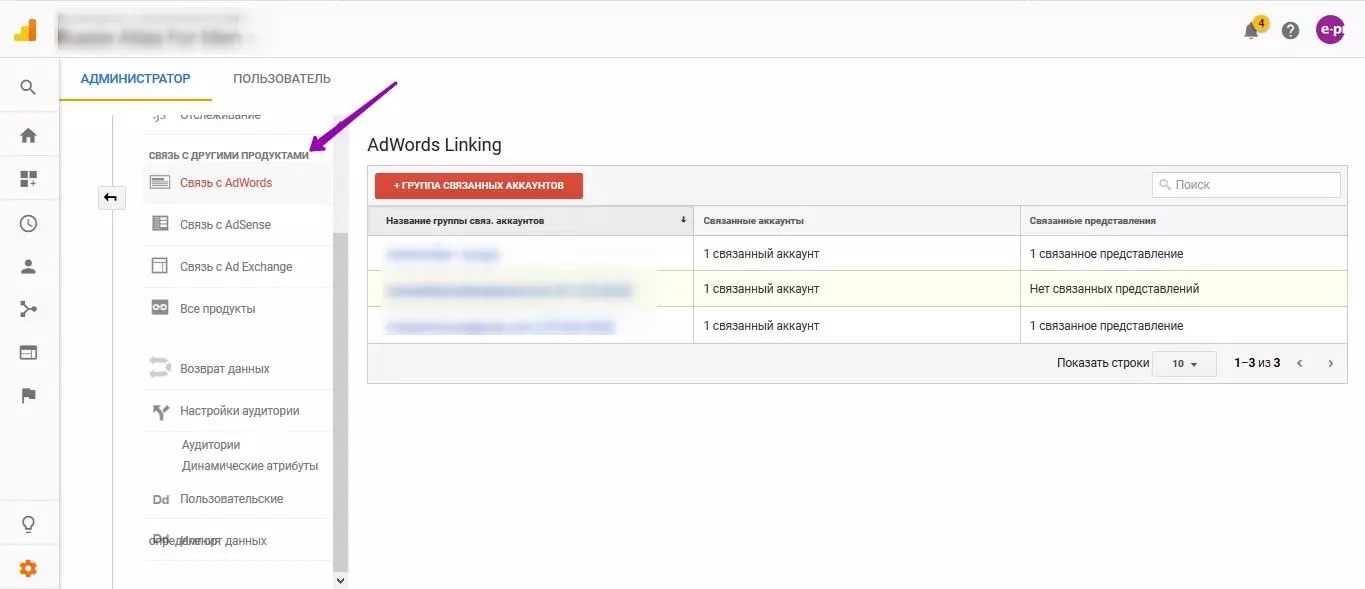The height and width of the screenshot is (589, 1365).
Task: Sort by Название группы связ. аккаунтов column
Action: pyautogui.click(x=531, y=220)
